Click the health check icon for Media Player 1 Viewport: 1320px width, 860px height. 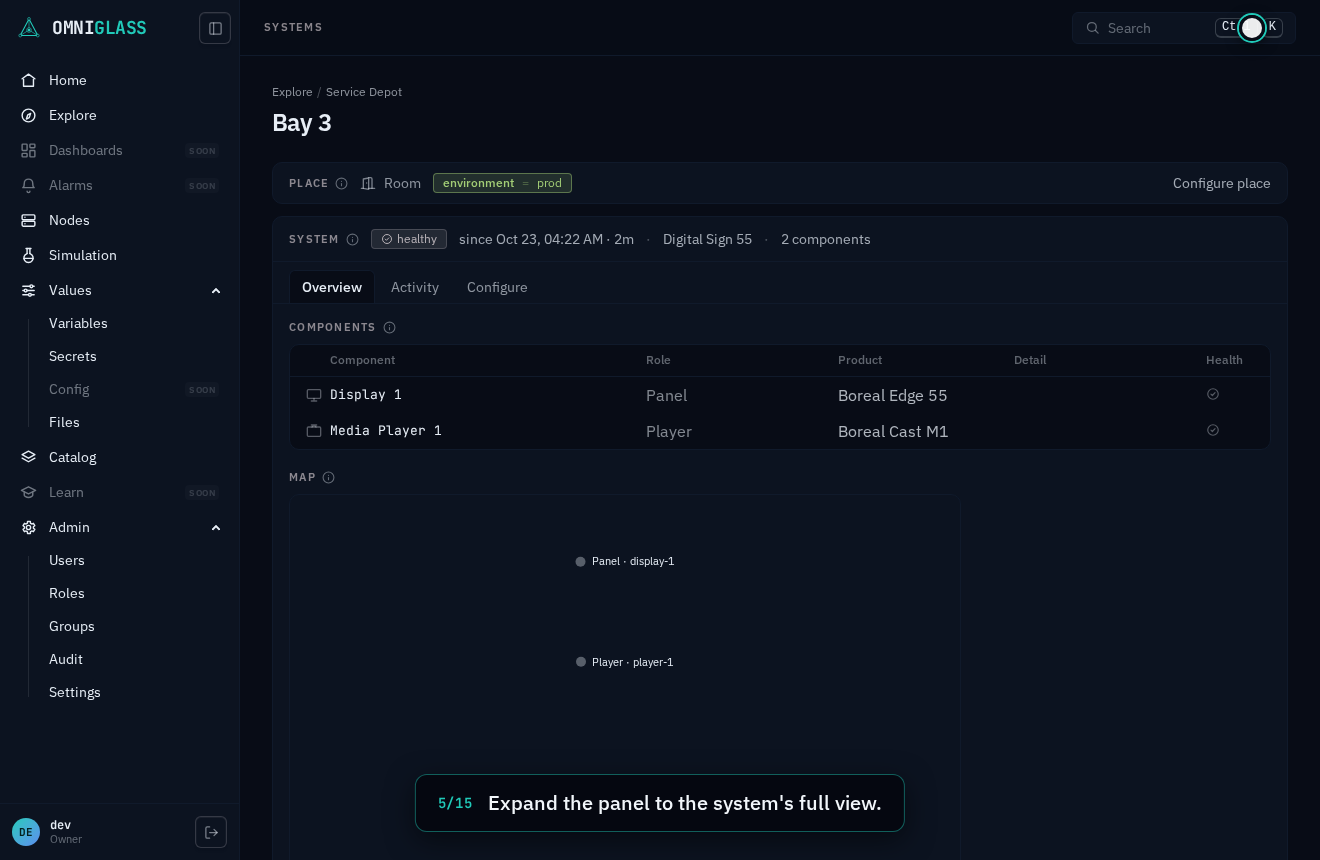point(1213,430)
